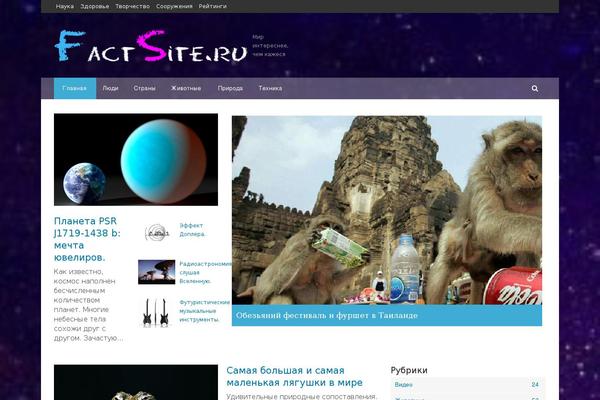
Task: Open the planets image thumbnail
Action: tap(136, 160)
